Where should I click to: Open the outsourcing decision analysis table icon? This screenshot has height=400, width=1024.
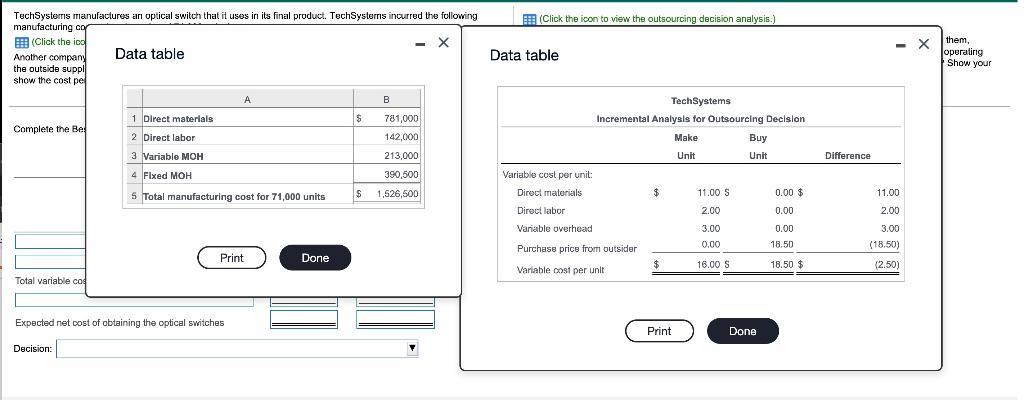(530, 20)
